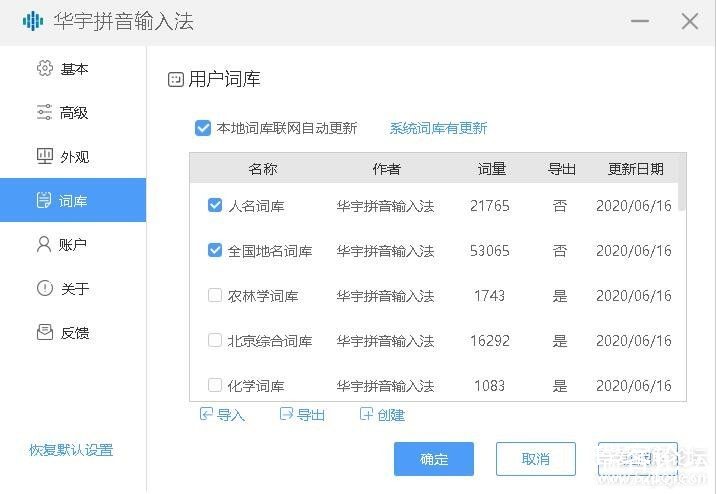Click the author cell of 化学词库 row
The image size is (716, 494).
click(385, 386)
